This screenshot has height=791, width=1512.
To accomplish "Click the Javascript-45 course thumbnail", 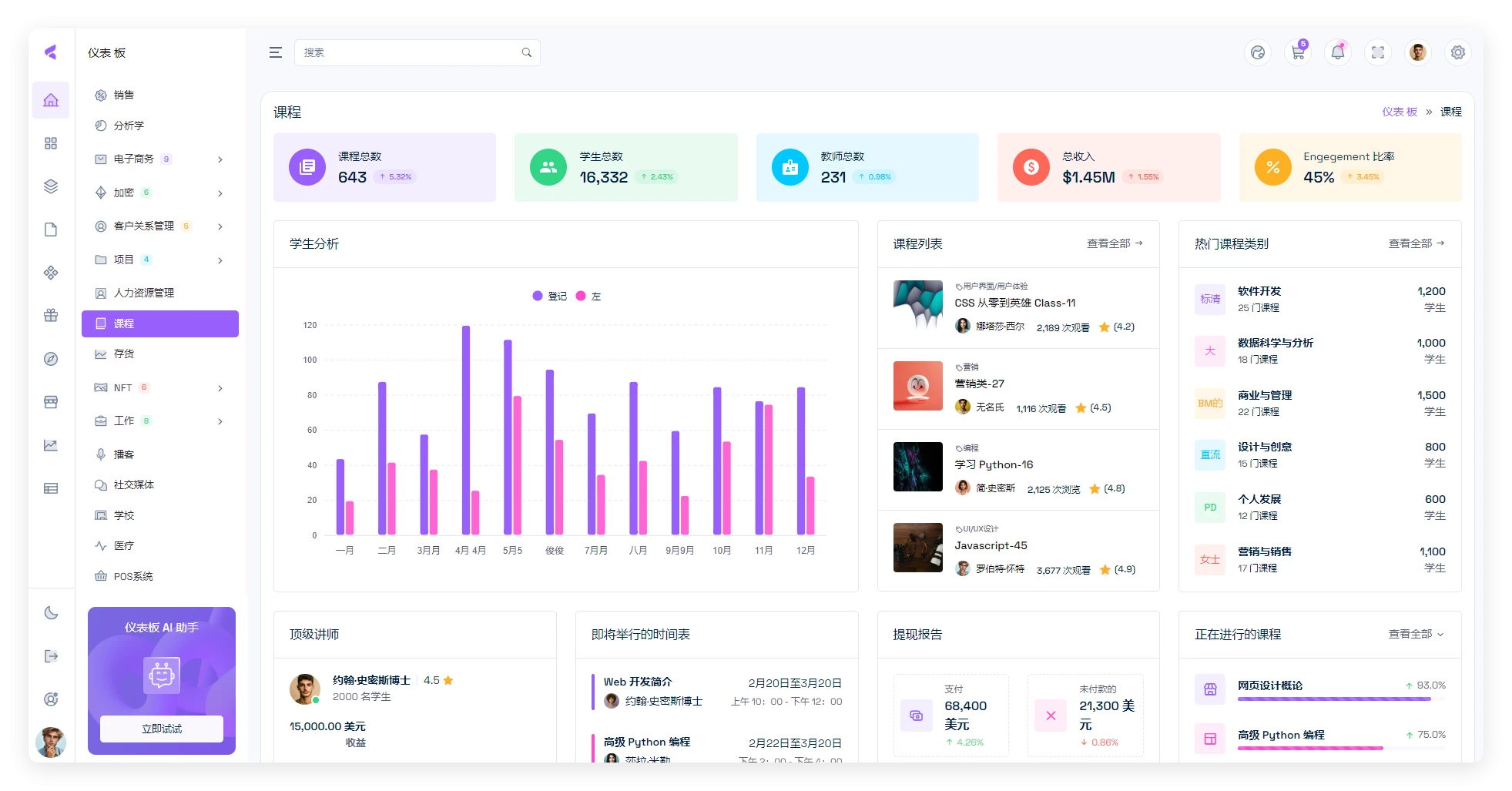I will pos(917,548).
